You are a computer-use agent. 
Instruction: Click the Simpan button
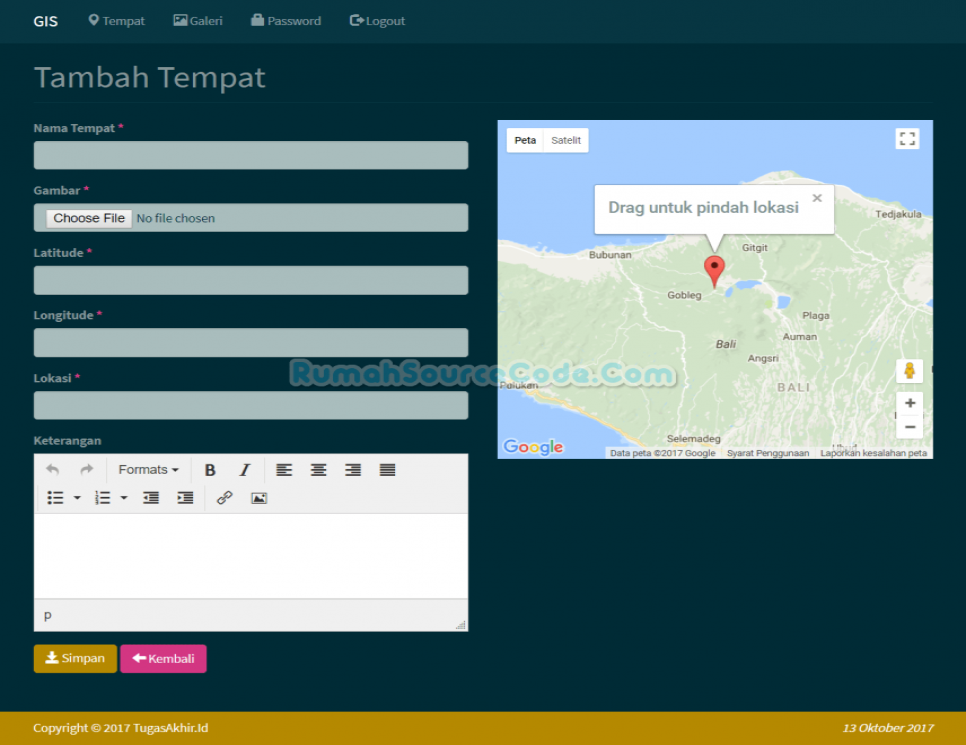click(x=74, y=658)
